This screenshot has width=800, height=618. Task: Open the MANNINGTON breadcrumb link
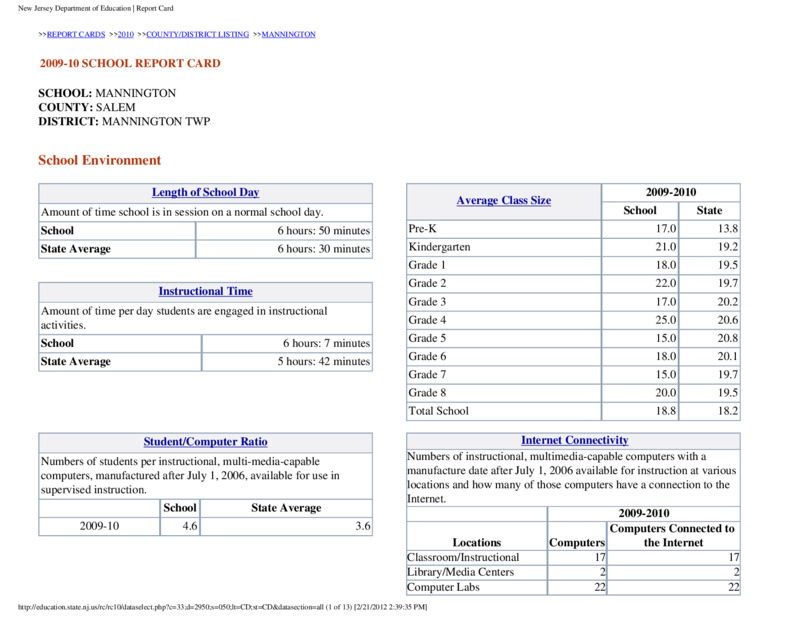pyautogui.click(x=289, y=34)
